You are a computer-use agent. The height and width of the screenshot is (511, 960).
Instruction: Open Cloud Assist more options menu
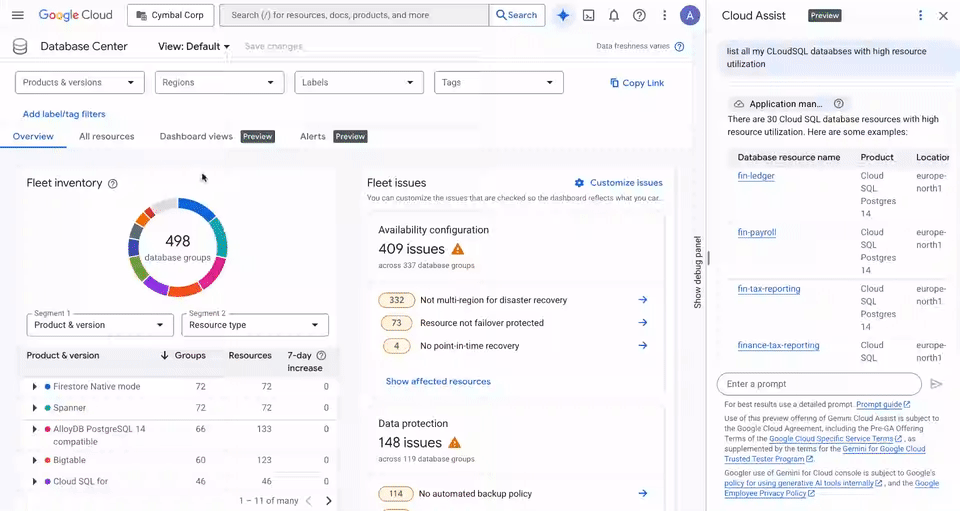920,16
